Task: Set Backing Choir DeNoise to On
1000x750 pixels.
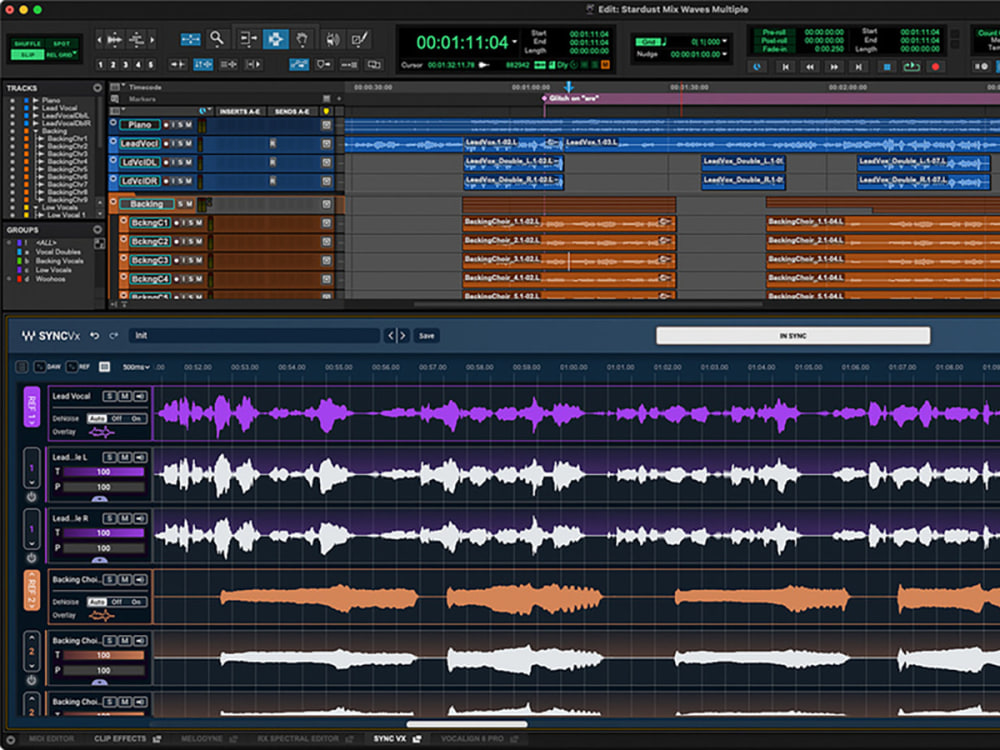Action: click(x=136, y=601)
